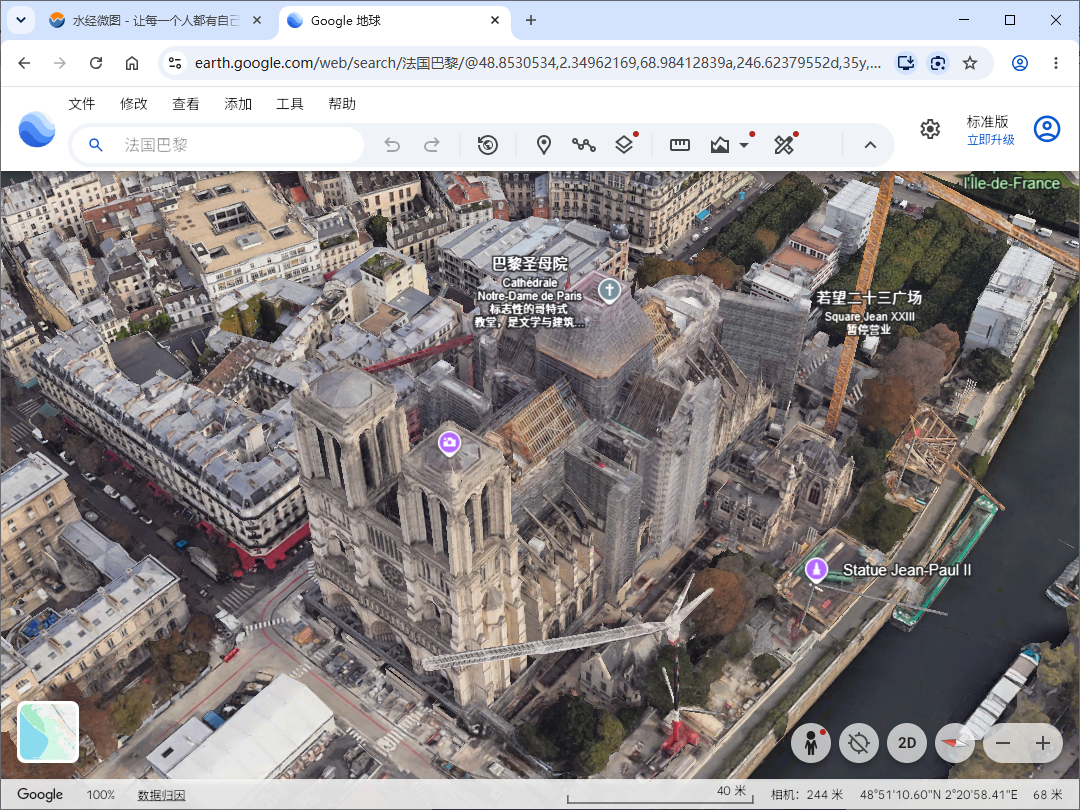1080x810 pixels.
Task: Zoom out with the minus button
Action: (1003, 743)
